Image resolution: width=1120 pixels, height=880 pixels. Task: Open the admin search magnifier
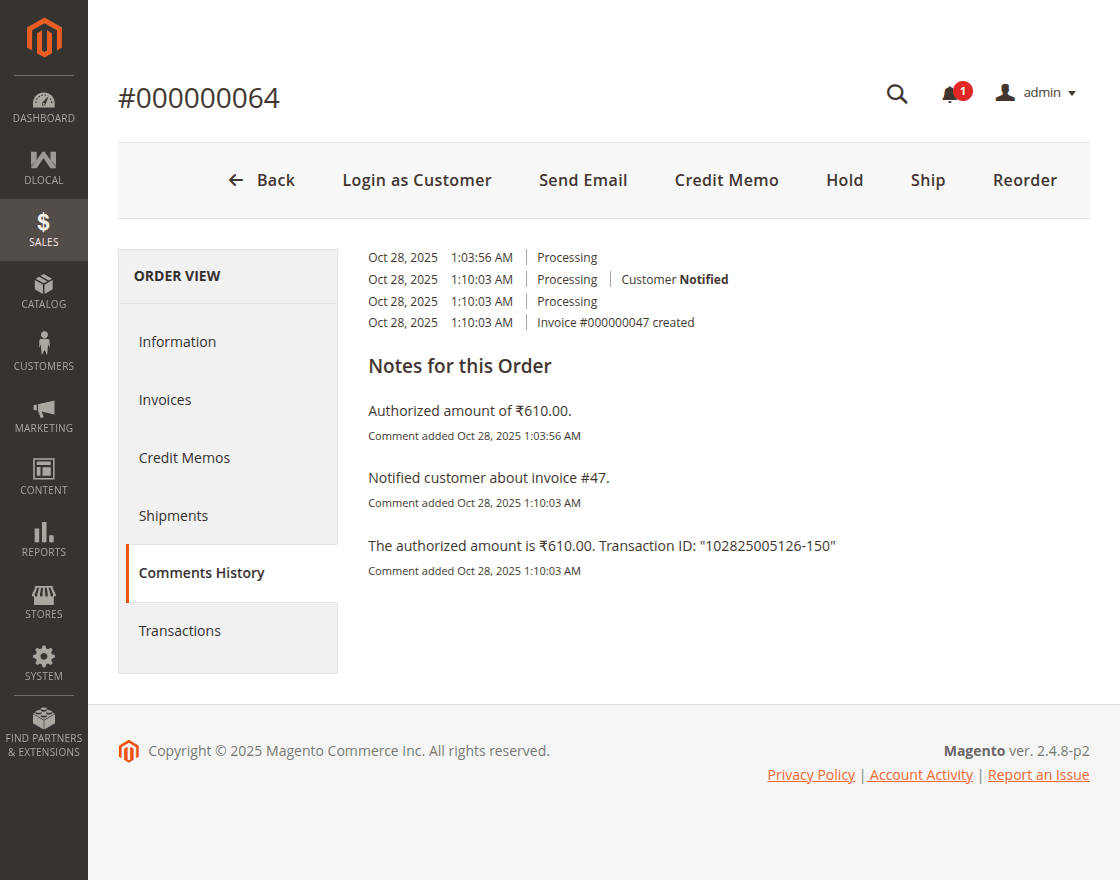tap(896, 93)
